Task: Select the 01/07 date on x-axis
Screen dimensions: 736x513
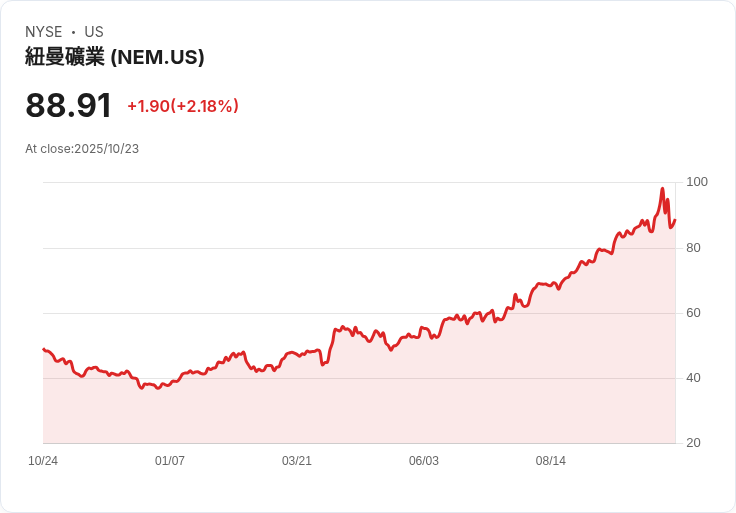Action: (170, 461)
